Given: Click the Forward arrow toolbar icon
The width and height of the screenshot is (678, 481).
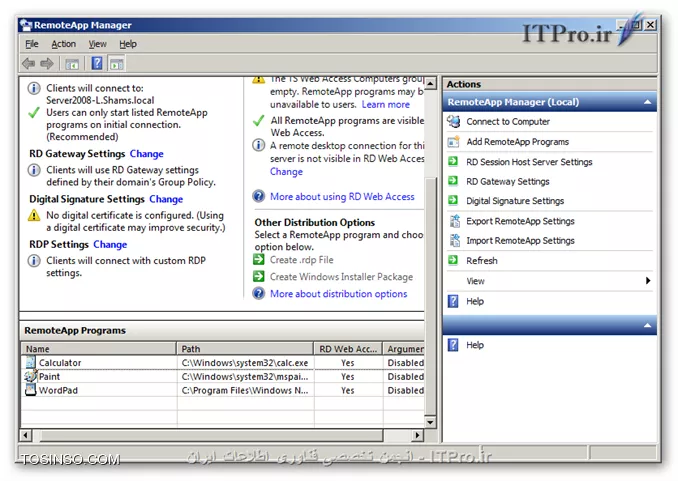Looking at the screenshot, I should [47, 64].
